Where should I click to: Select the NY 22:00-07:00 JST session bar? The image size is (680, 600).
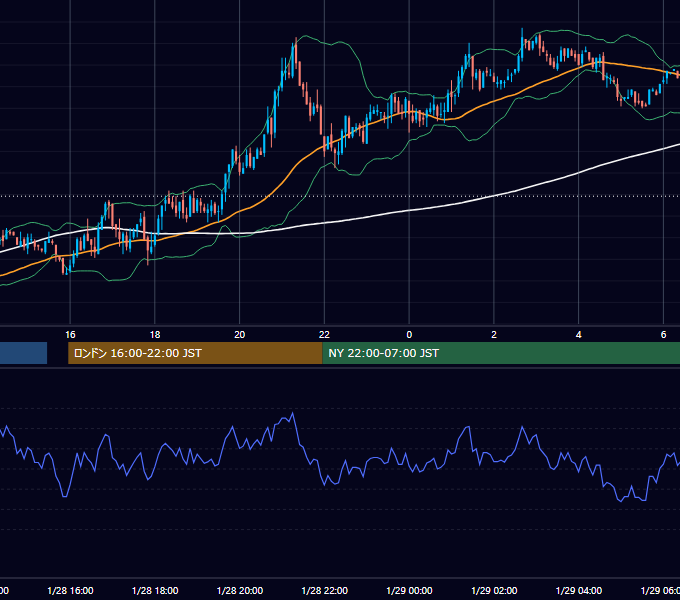501,353
